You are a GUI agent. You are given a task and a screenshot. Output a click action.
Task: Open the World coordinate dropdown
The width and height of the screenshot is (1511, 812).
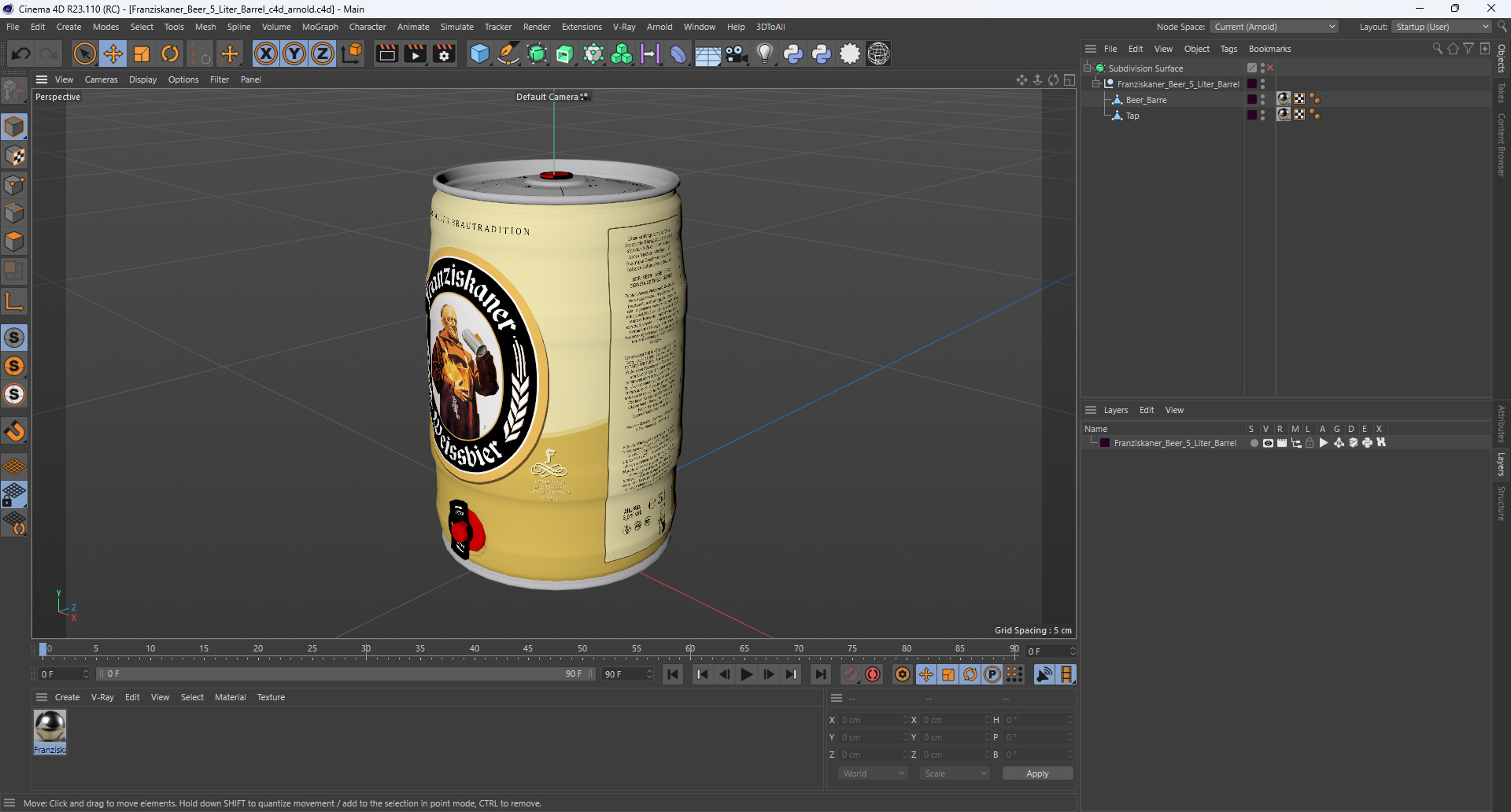[874, 773]
